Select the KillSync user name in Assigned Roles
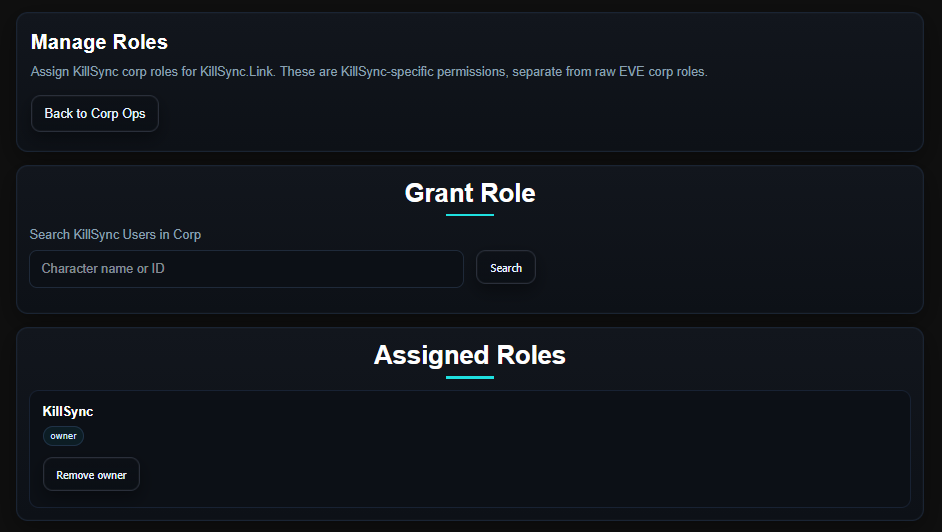 pos(68,411)
